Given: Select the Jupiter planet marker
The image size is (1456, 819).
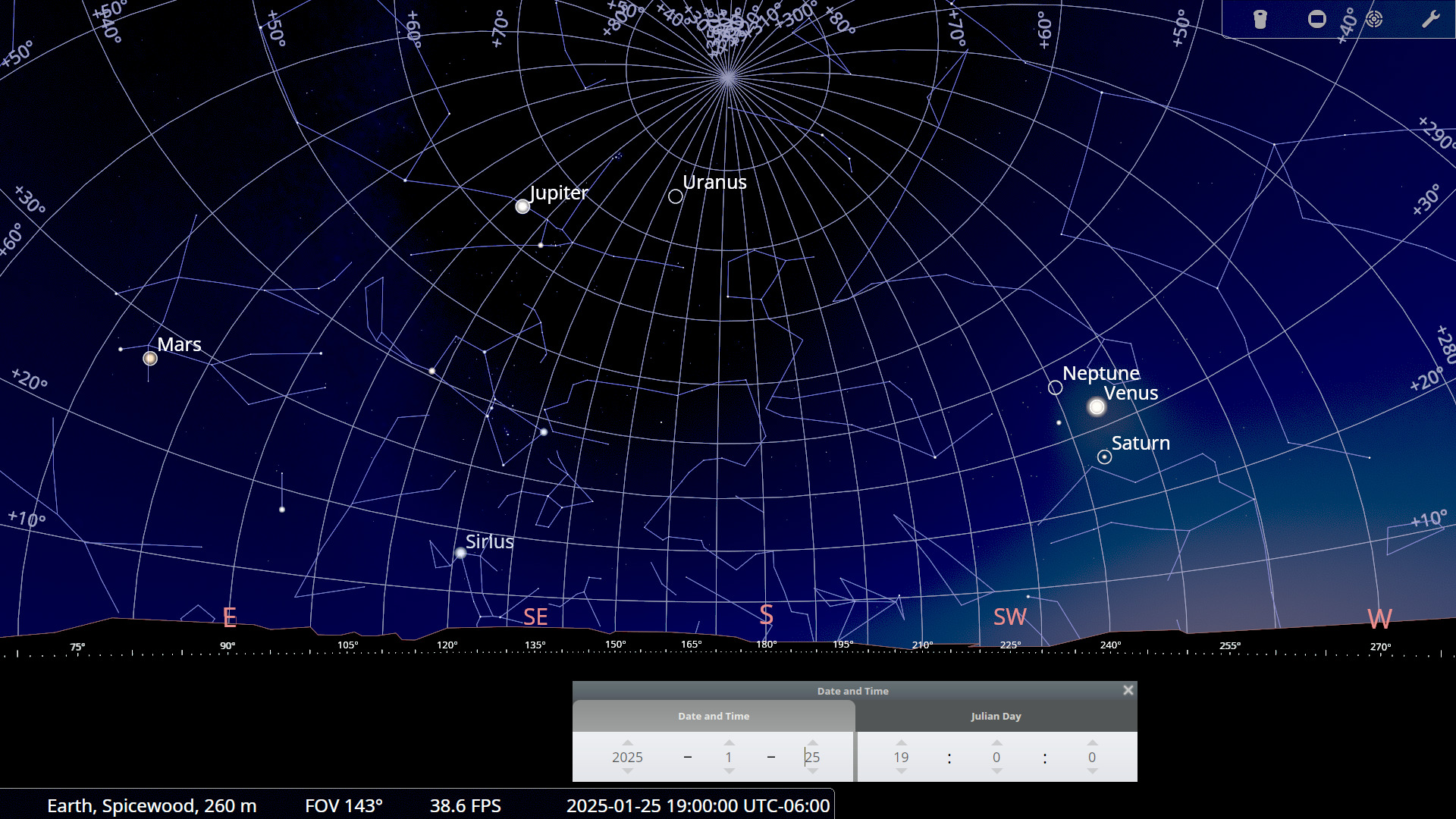Looking at the screenshot, I should pyautogui.click(x=522, y=206).
